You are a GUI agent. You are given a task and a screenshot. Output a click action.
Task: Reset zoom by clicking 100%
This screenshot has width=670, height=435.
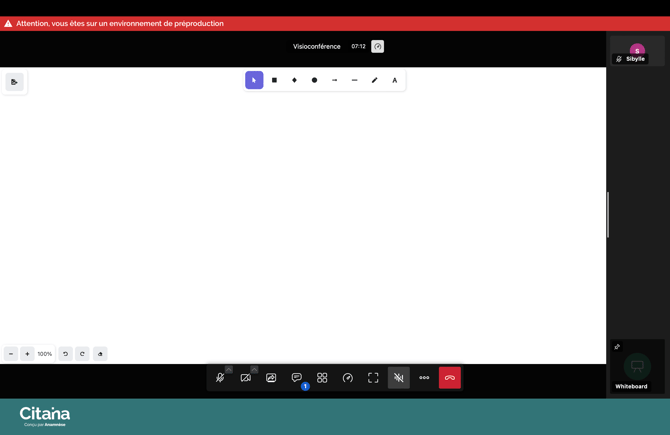coord(44,354)
